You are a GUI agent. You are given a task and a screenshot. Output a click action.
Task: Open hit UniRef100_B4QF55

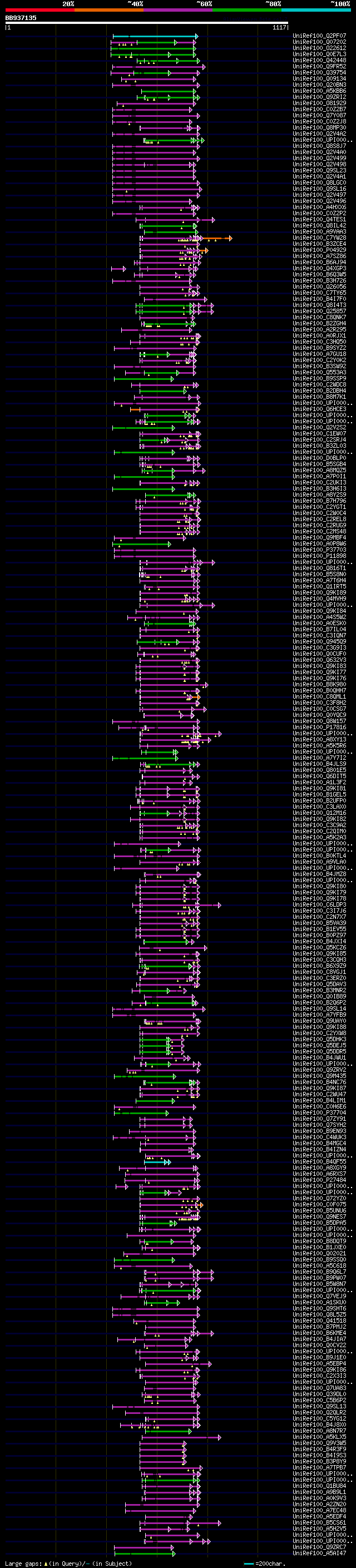pos(319,1161)
